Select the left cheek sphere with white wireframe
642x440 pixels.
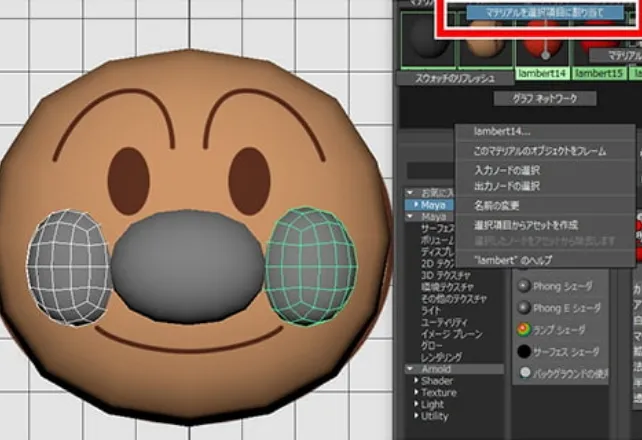click(x=69, y=268)
